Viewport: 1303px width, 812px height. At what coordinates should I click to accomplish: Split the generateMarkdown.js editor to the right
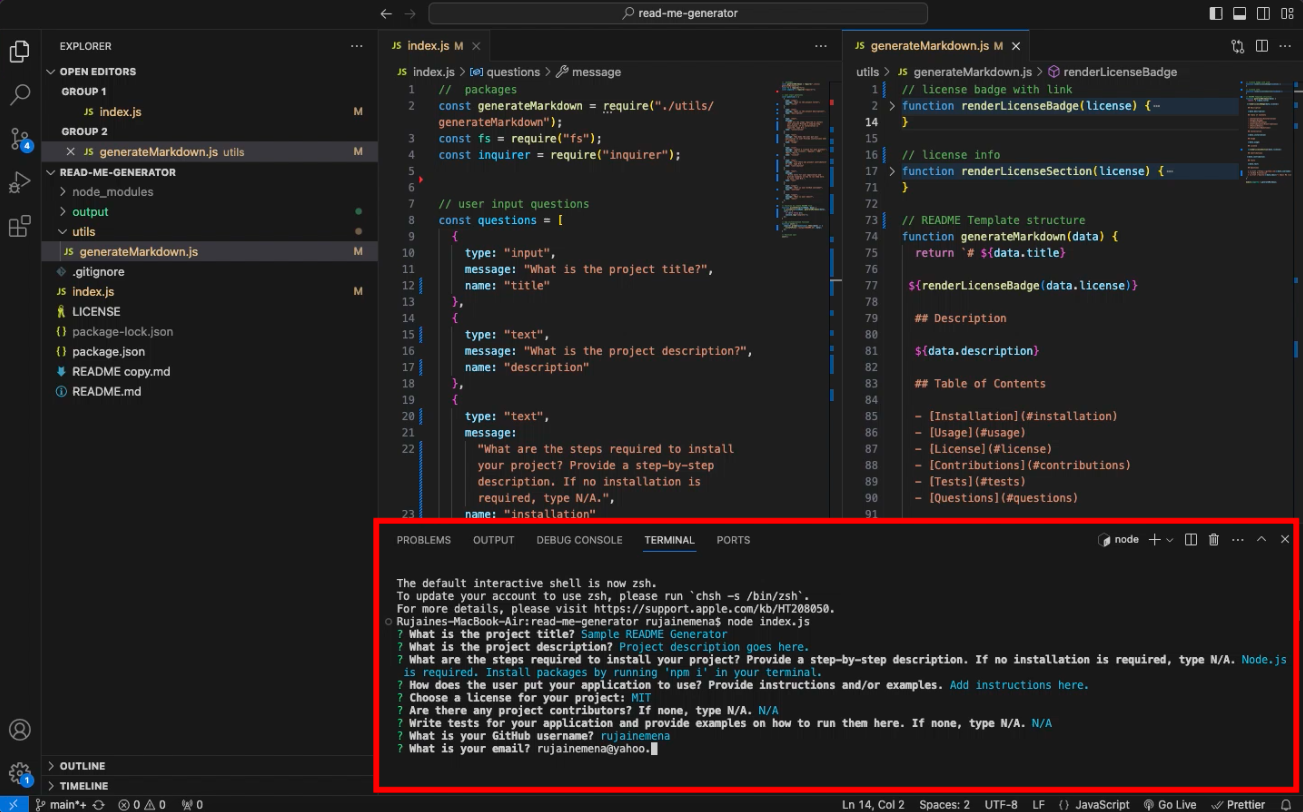tap(1262, 46)
